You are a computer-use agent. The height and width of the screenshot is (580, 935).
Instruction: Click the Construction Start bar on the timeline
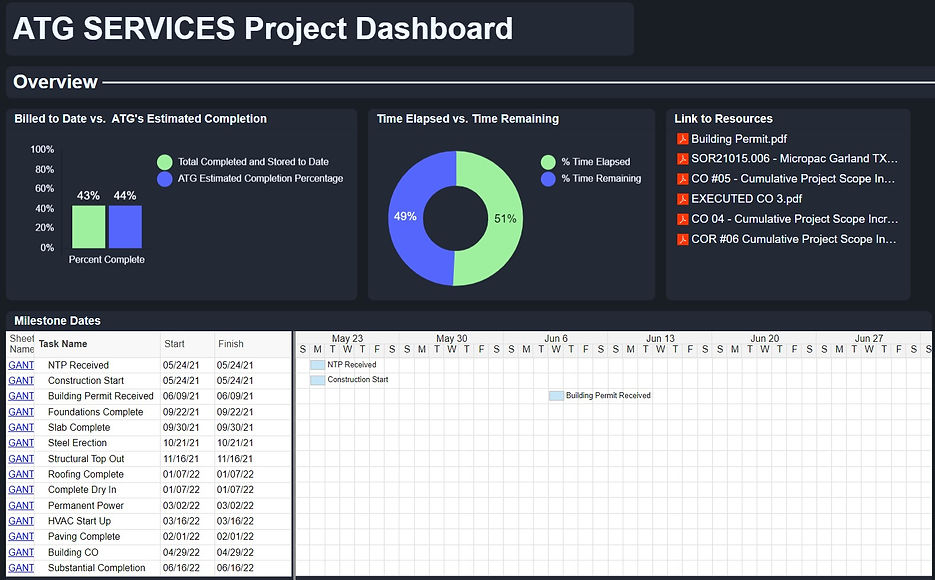pyautogui.click(x=317, y=379)
